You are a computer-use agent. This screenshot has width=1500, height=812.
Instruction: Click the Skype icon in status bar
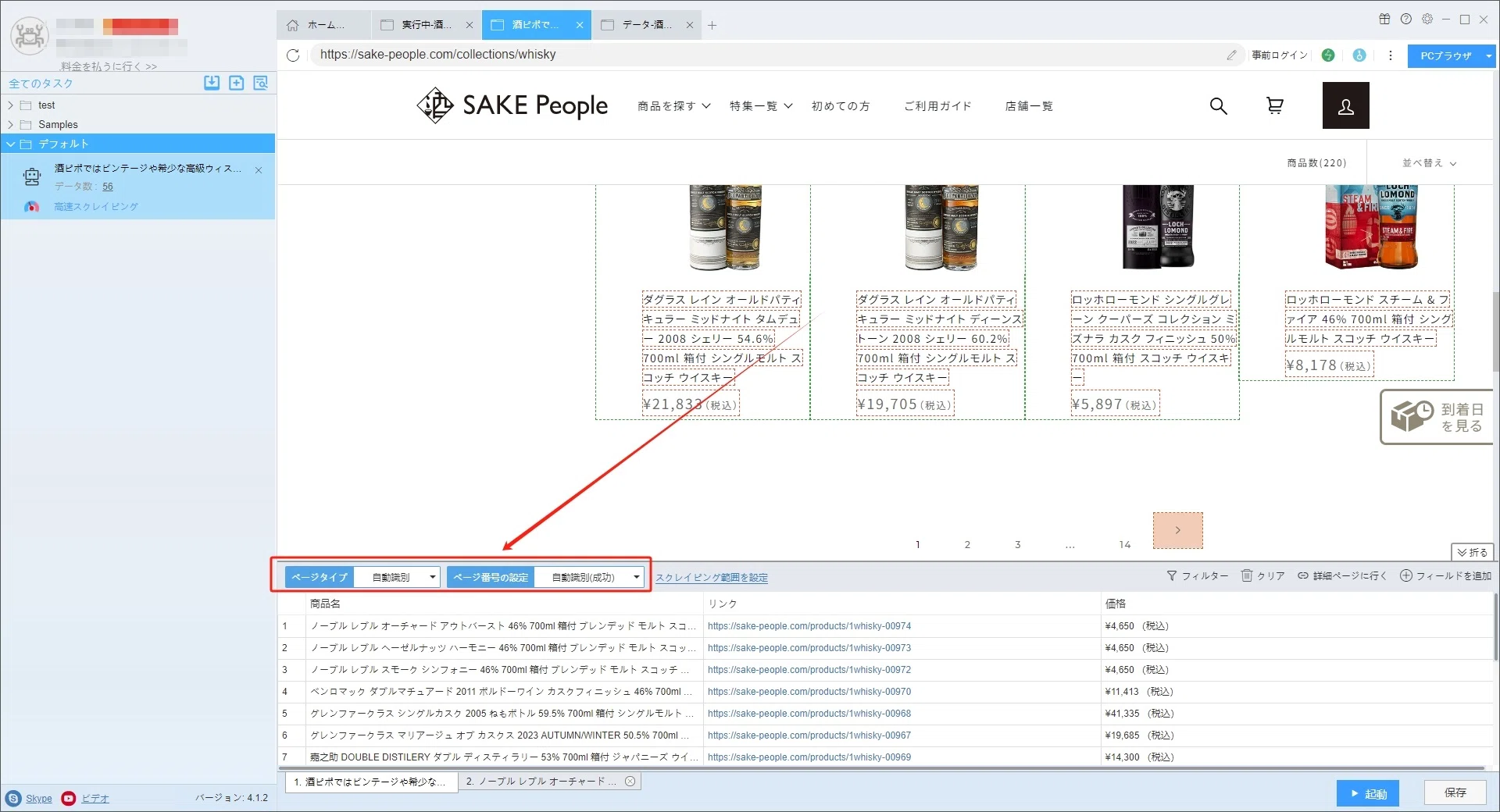pyautogui.click(x=13, y=798)
